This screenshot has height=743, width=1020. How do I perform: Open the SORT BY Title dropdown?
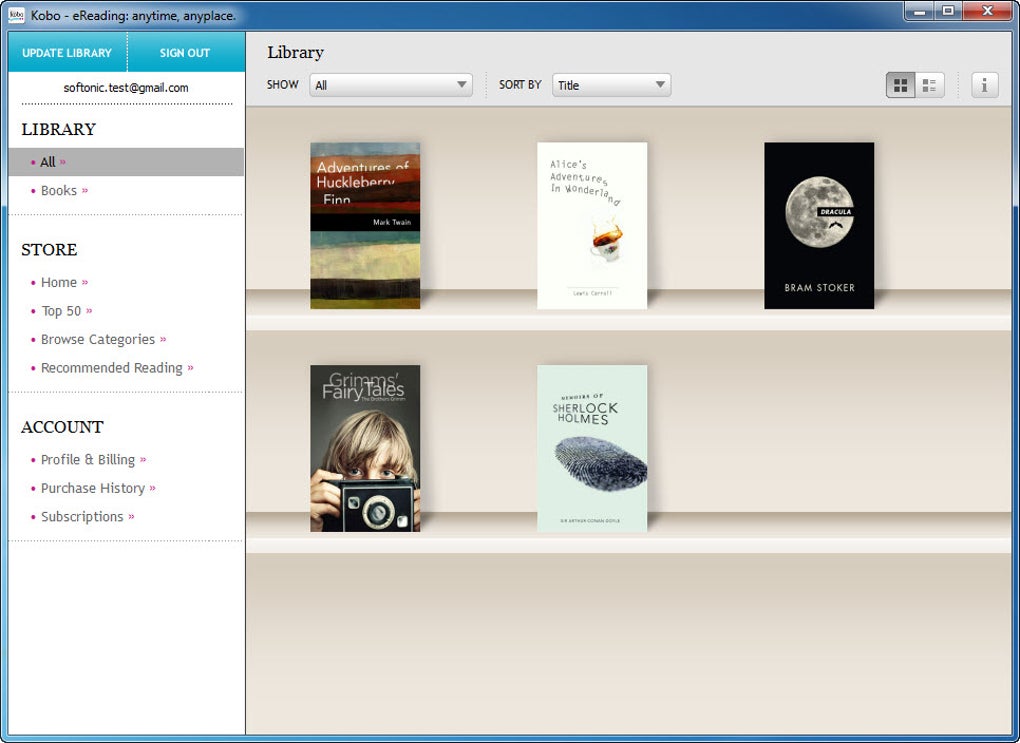(x=611, y=85)
